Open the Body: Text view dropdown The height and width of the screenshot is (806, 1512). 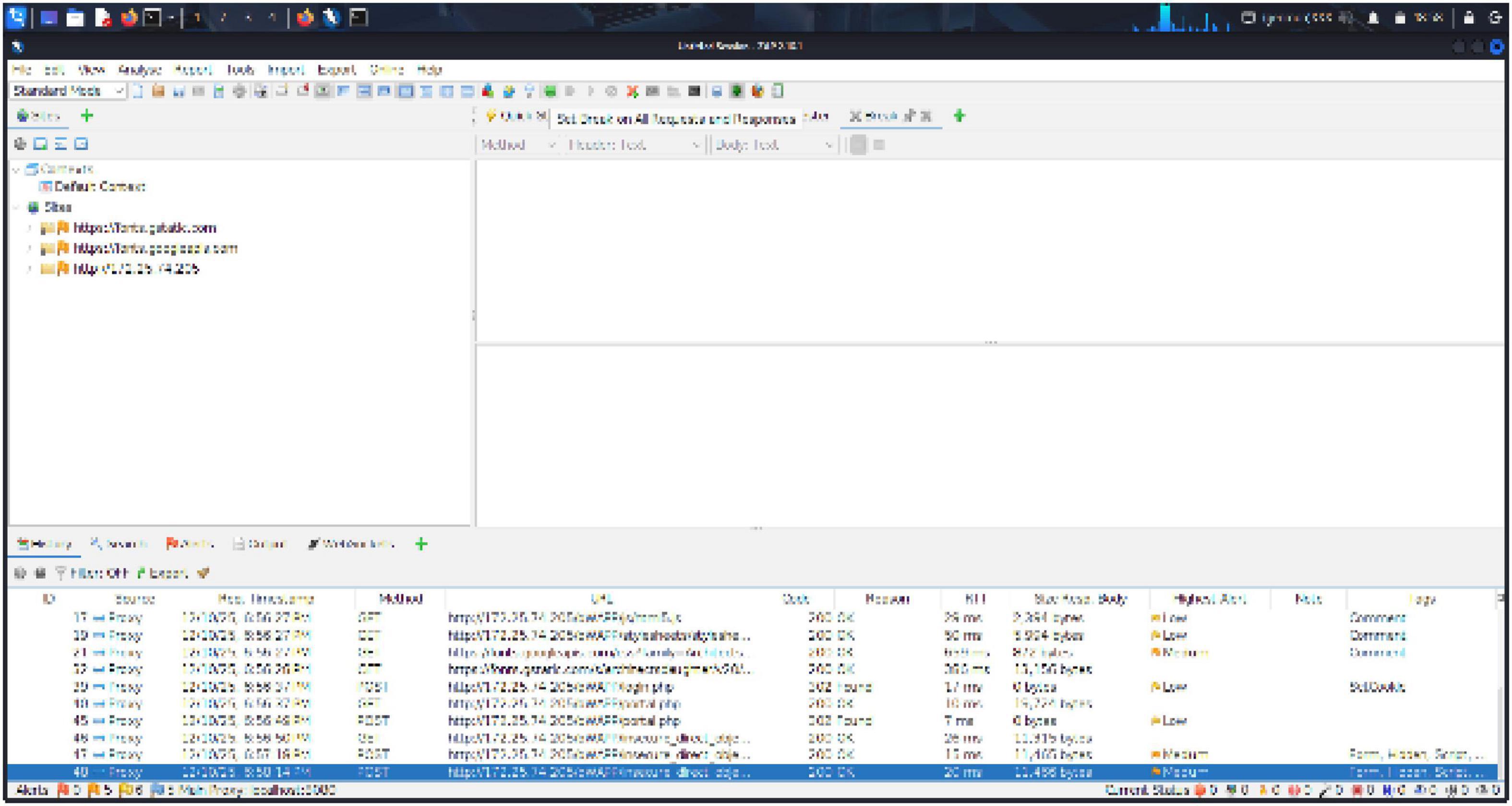[x=774, y=144]
